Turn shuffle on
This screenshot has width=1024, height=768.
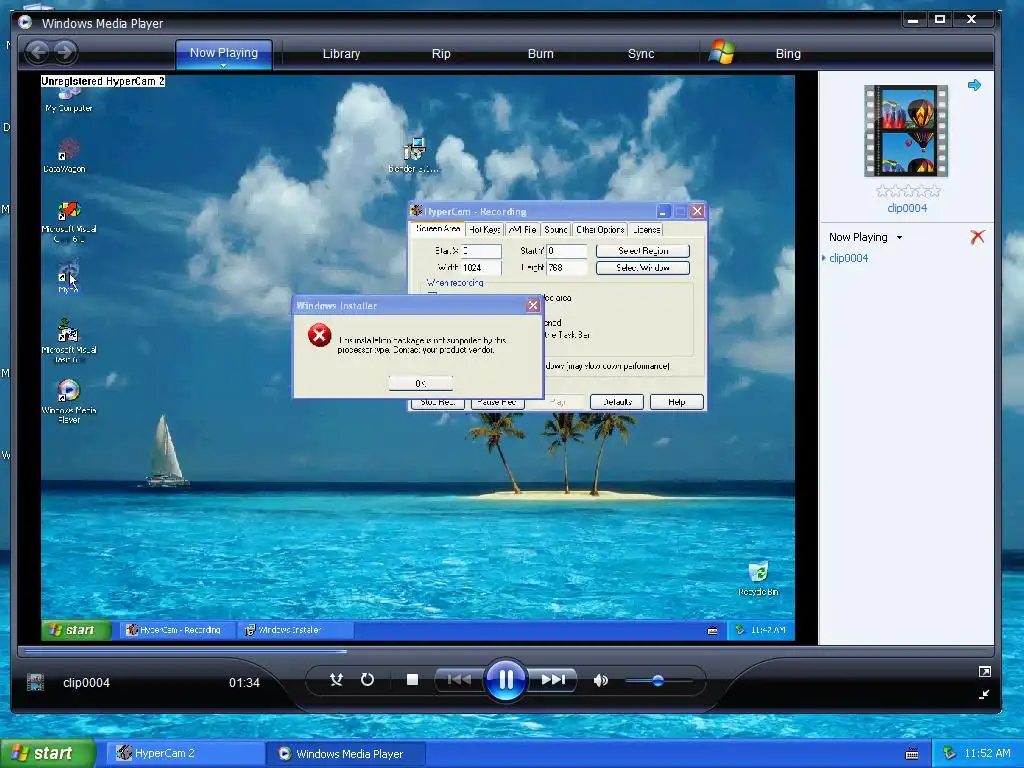click(x=336, y=680)
